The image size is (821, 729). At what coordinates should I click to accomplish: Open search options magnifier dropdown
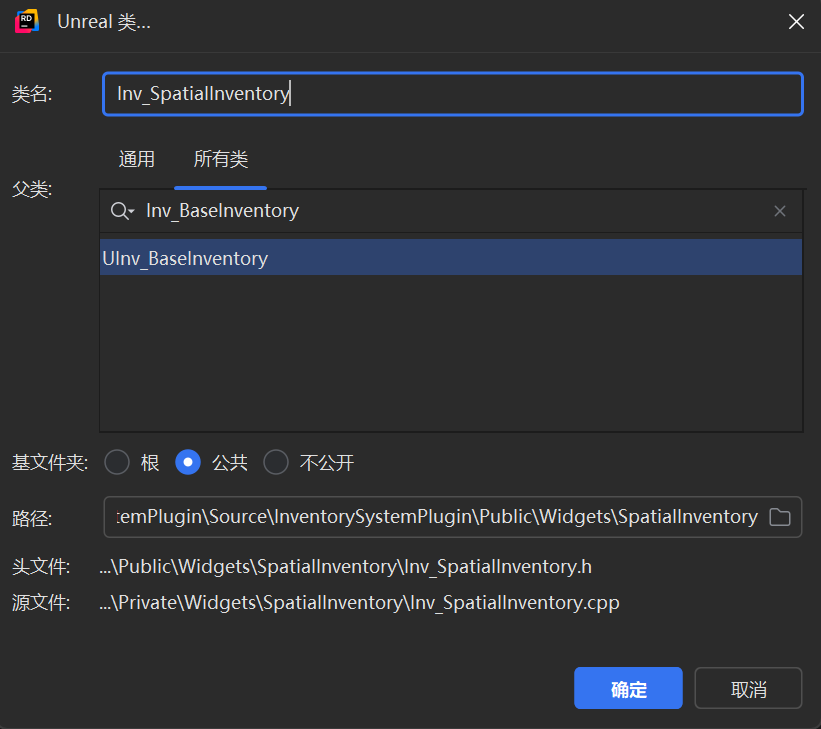pos(123,211)
